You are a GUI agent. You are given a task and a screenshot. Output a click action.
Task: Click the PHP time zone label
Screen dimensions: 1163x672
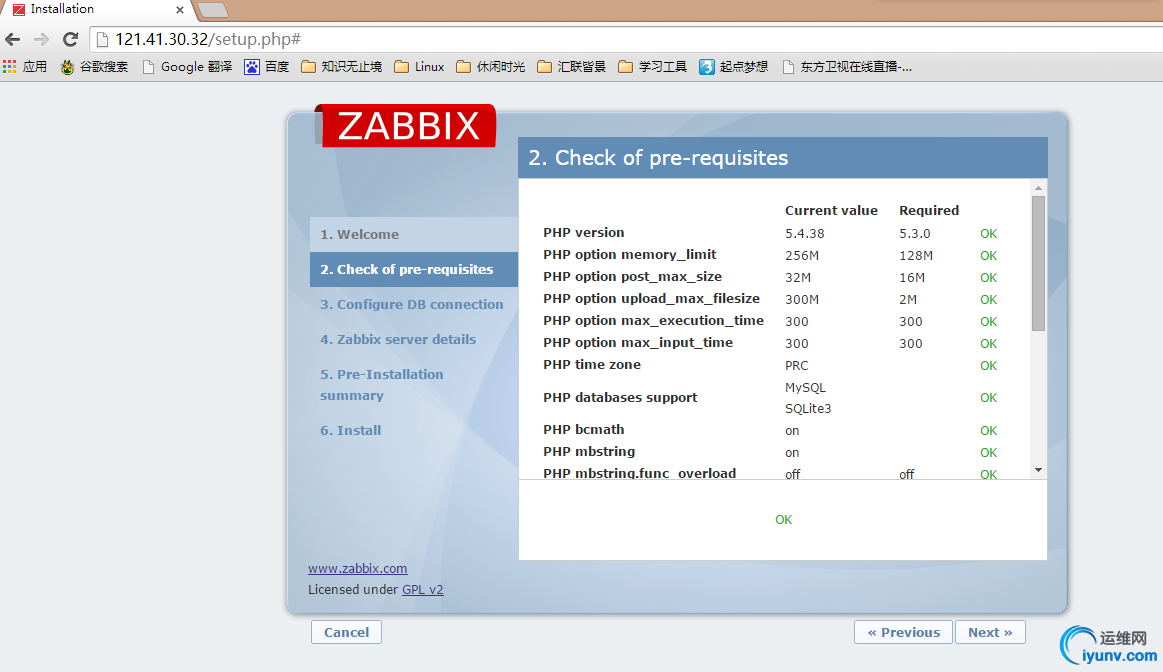click(592, 364)
